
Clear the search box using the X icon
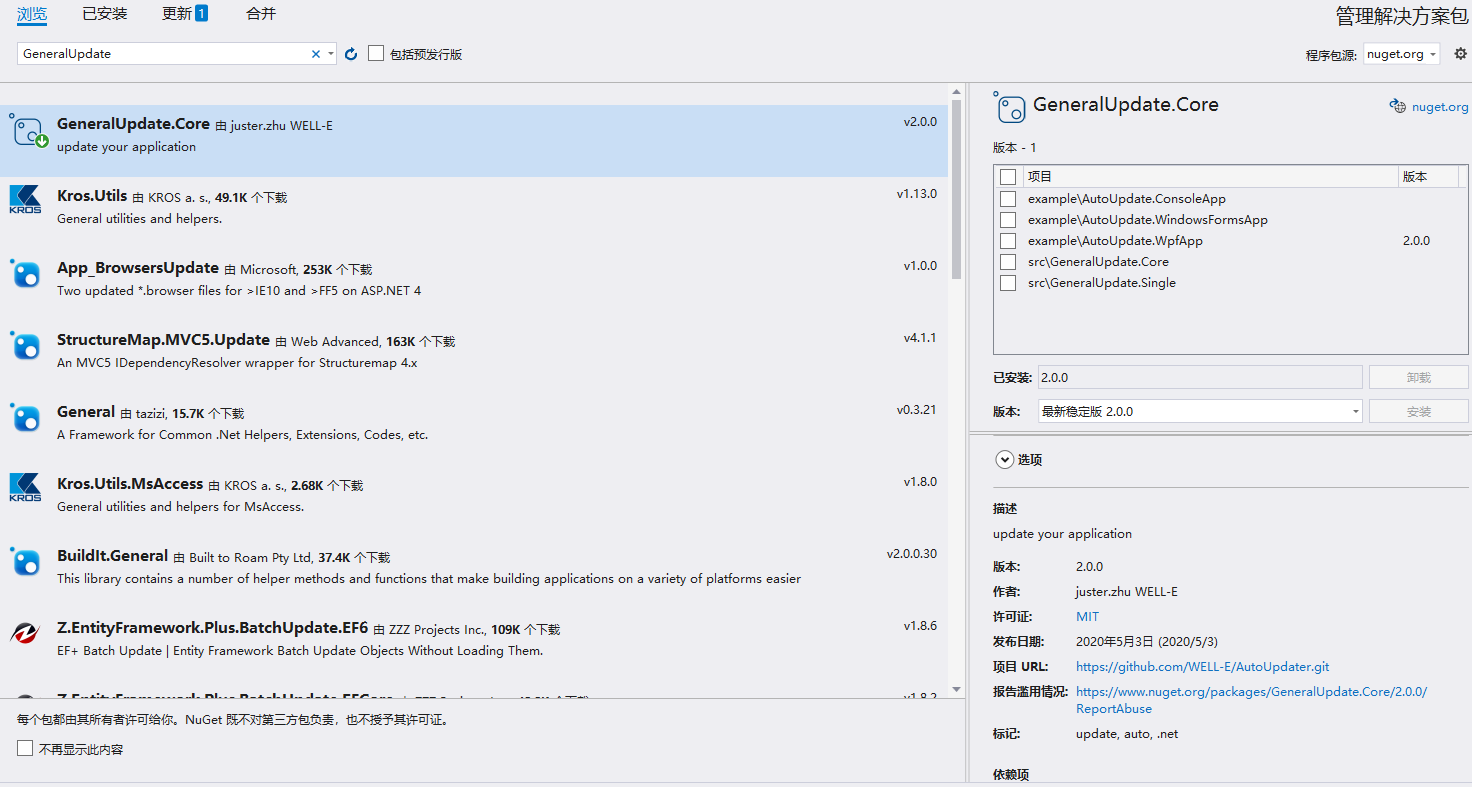(x=315, y=53)
